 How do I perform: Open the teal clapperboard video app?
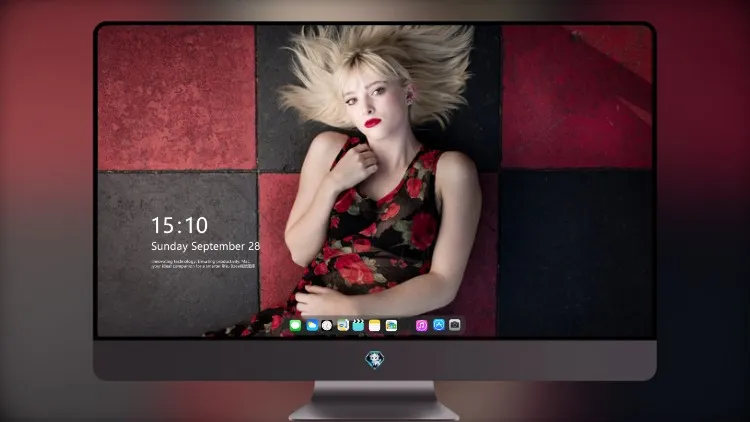click(x=358, y=325)
